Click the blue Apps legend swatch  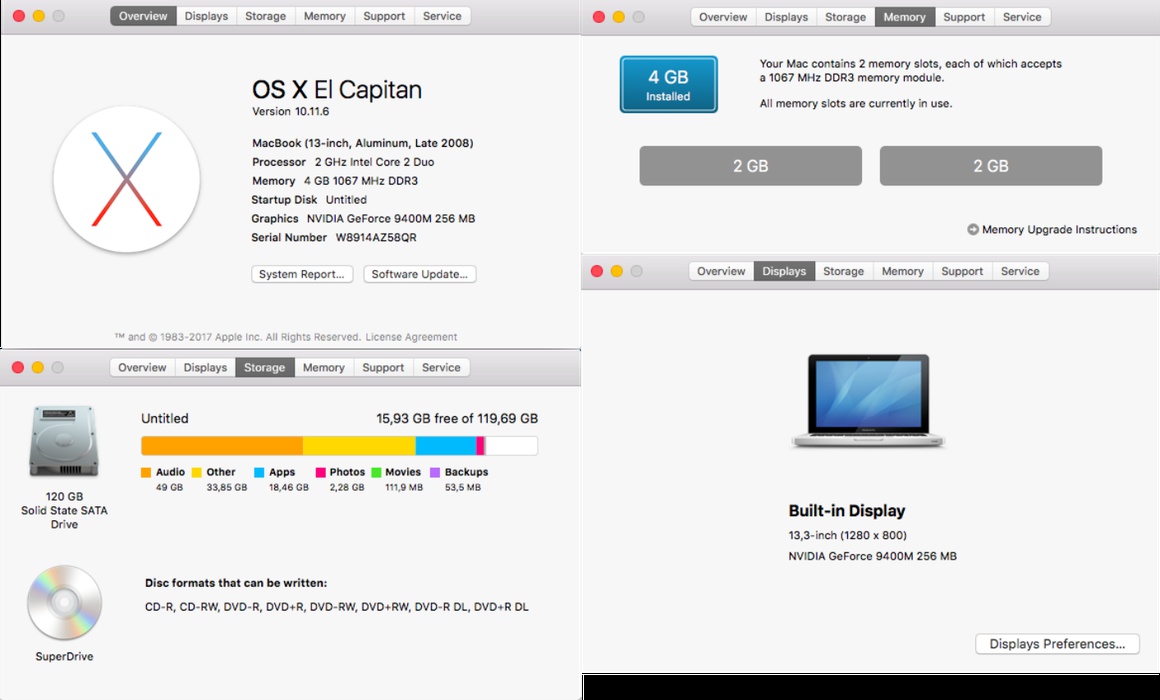(x=259, y=472)
